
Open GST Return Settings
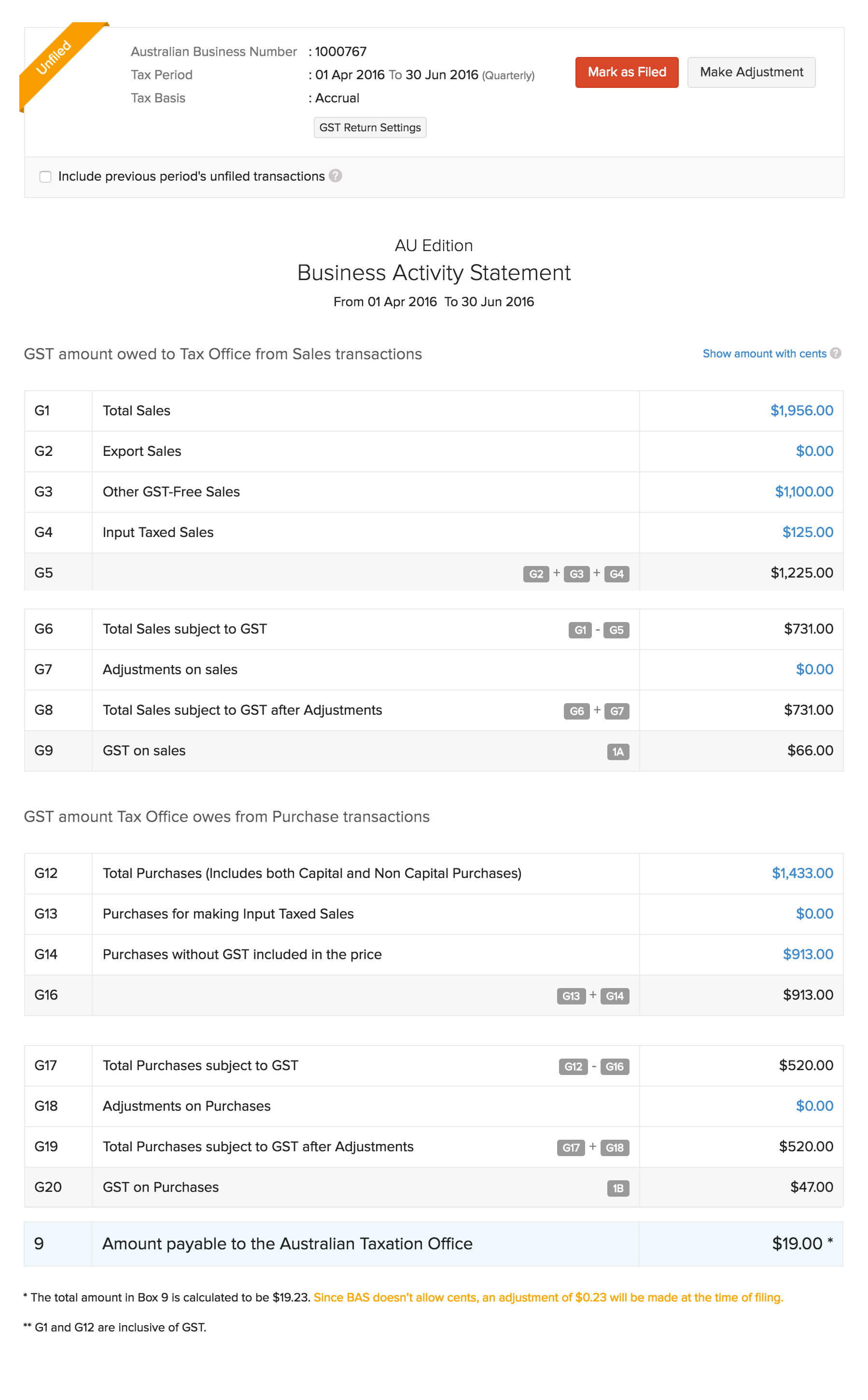click(370, 127)
